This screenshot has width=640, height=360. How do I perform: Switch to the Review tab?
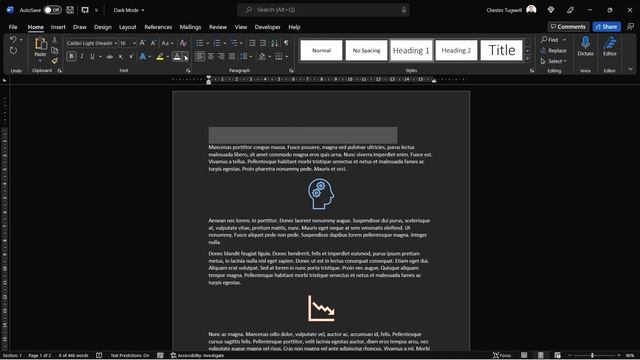pos(218,27)
